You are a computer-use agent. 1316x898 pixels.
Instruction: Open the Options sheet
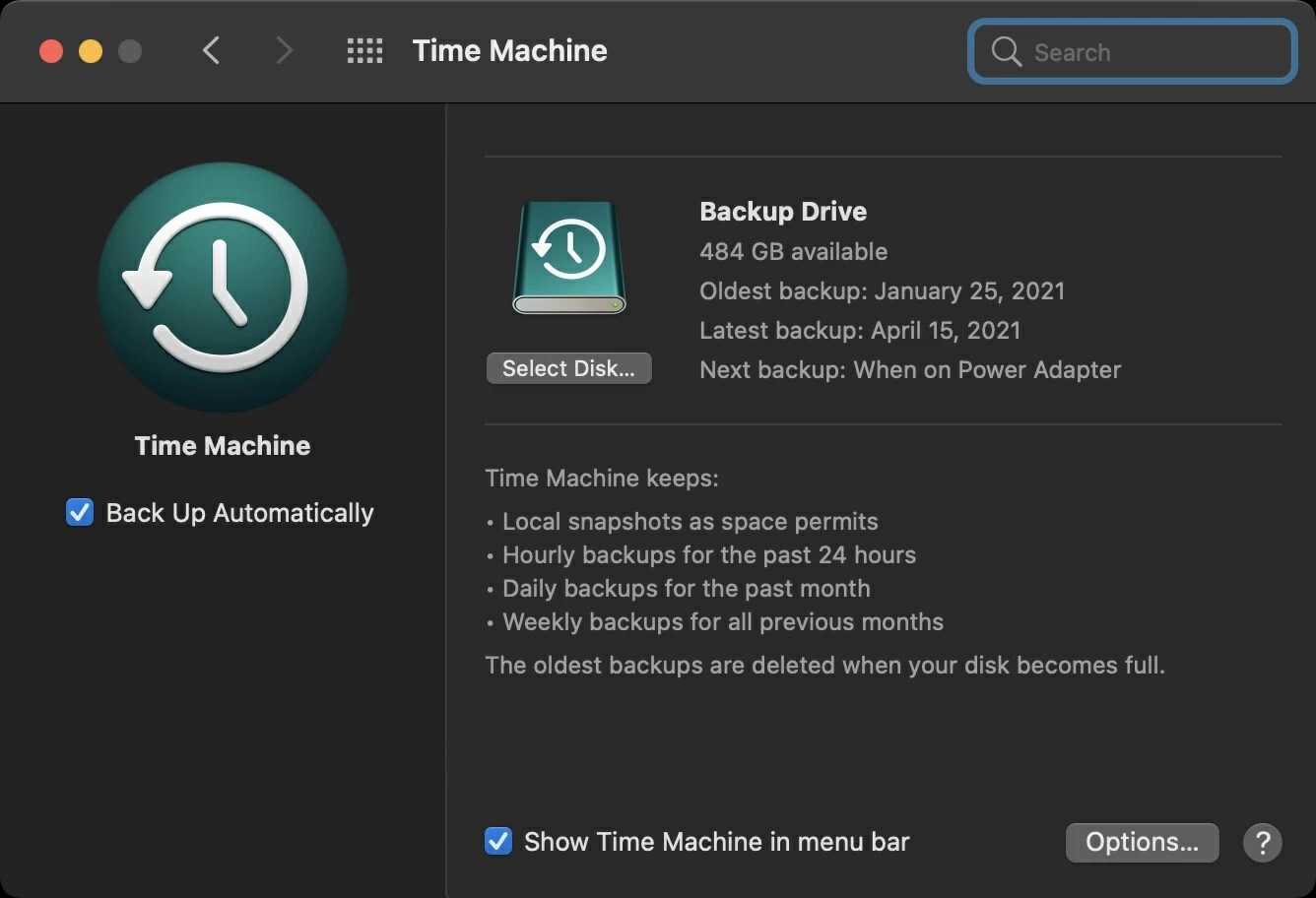pyautogui.click(x=1142, y=843)
